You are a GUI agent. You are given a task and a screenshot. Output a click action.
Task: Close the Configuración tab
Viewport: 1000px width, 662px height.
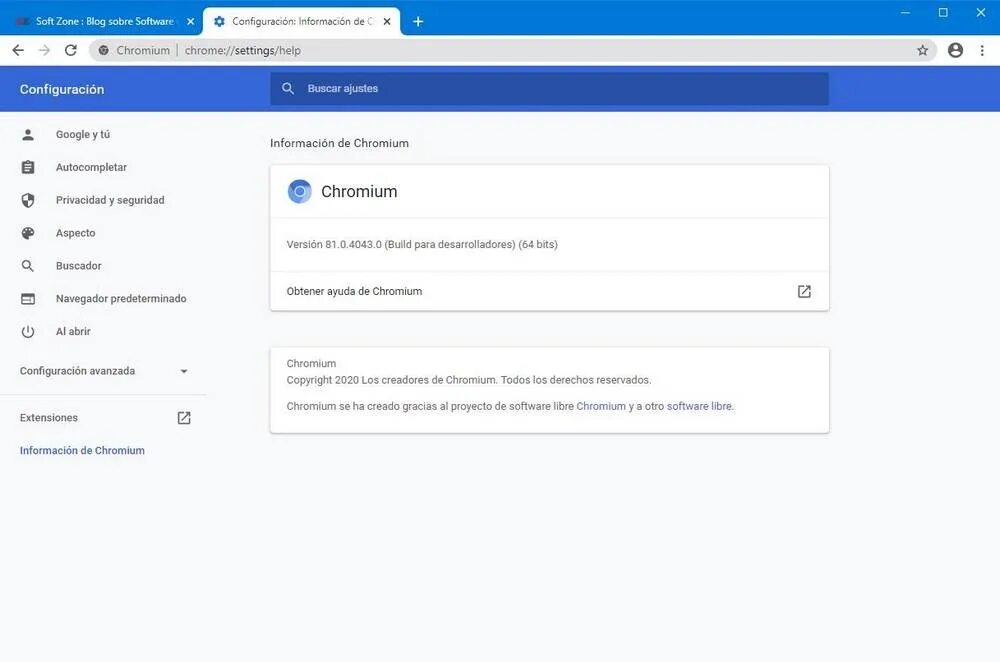[x=386, y=22]
